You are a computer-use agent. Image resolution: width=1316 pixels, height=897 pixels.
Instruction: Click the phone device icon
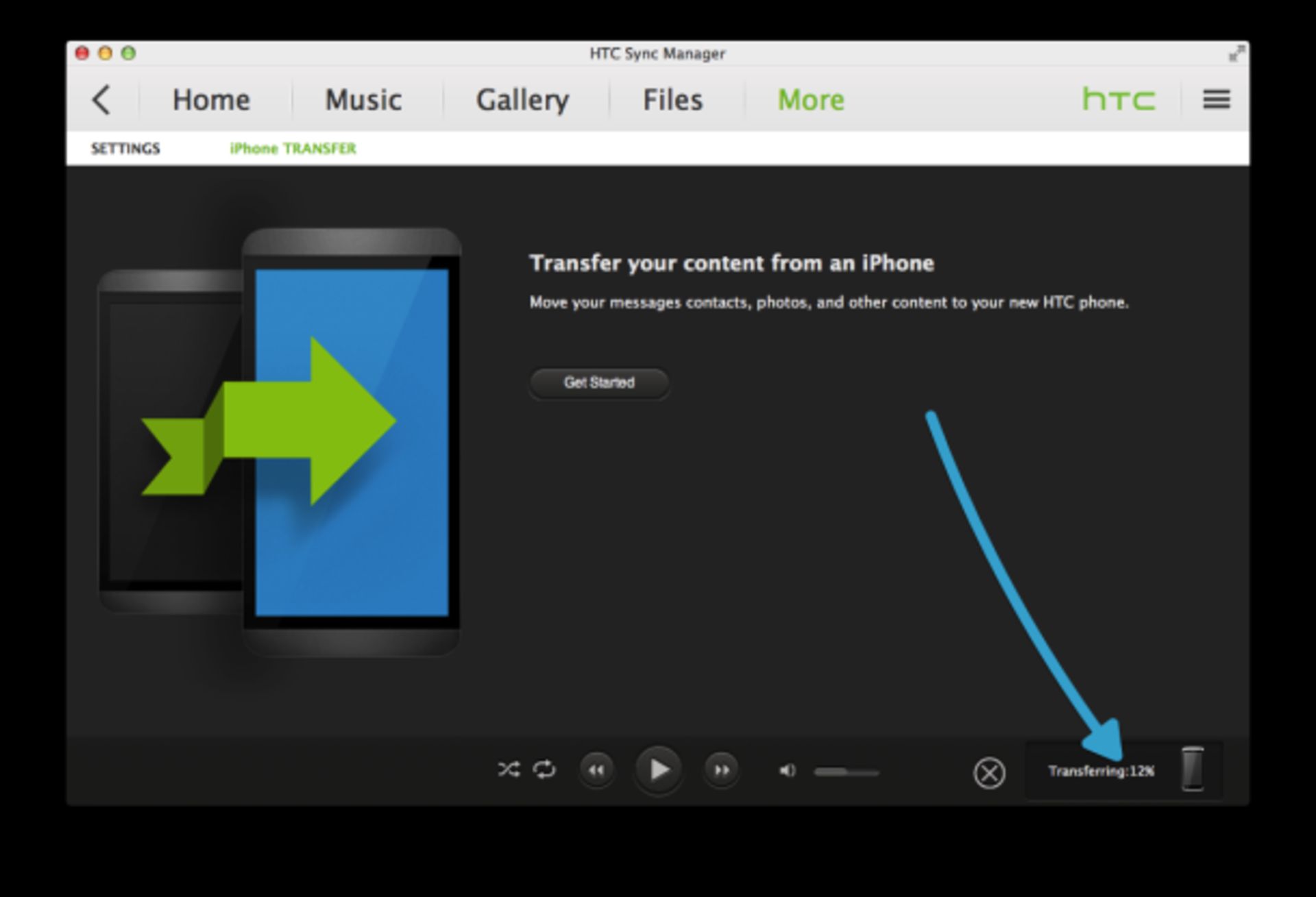pyautogui.click(x=1193, y=769)
